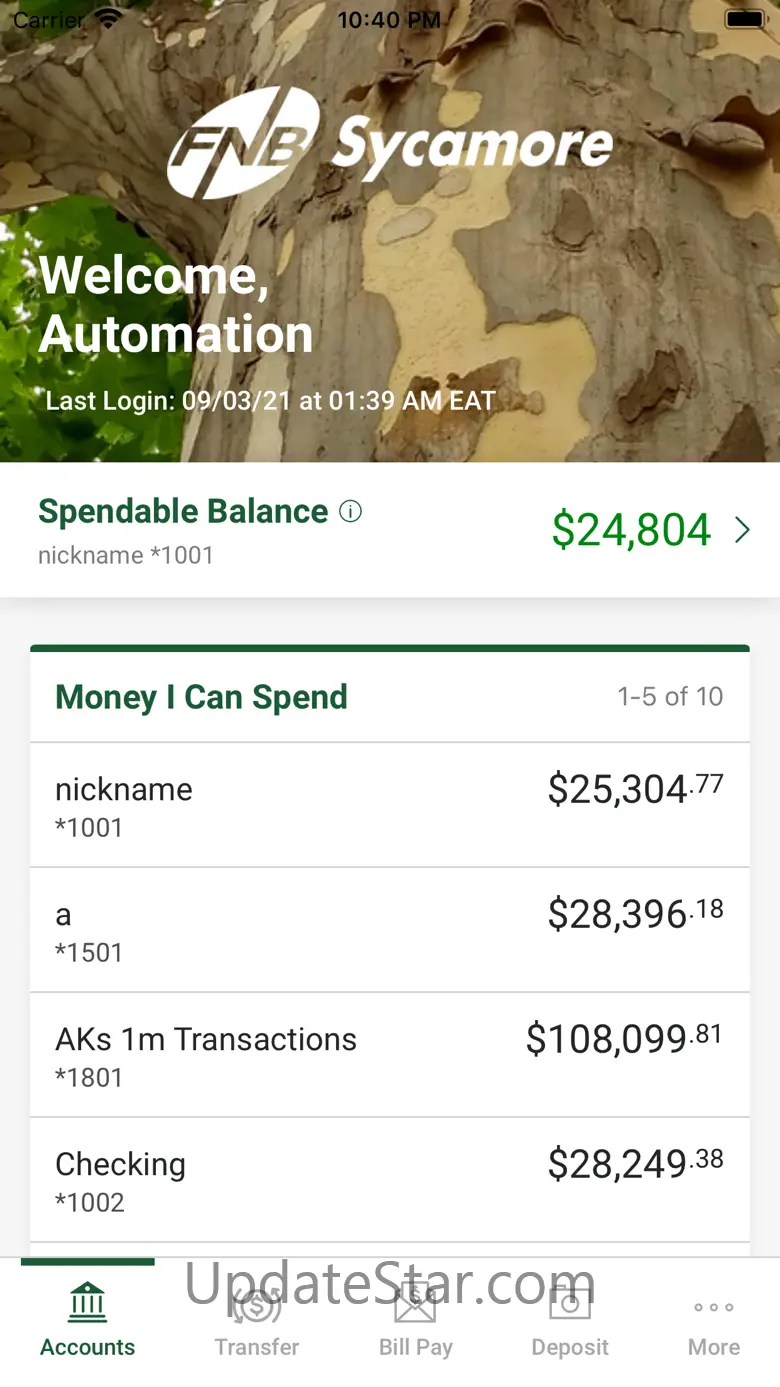Open the 1-5 of 10 accounts pager
The width and height of the screenshot is (780, 1387).
click(x=670, y=696)
